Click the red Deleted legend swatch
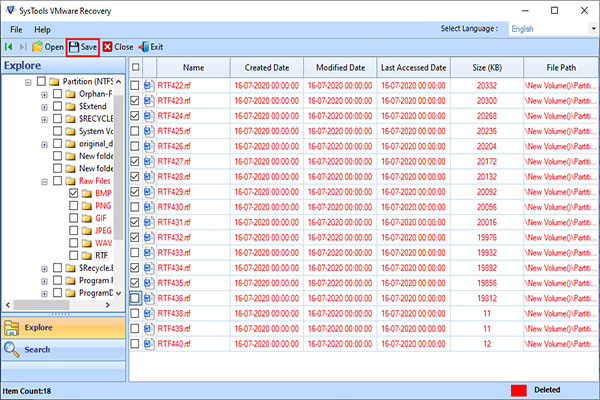 [521, 391]
